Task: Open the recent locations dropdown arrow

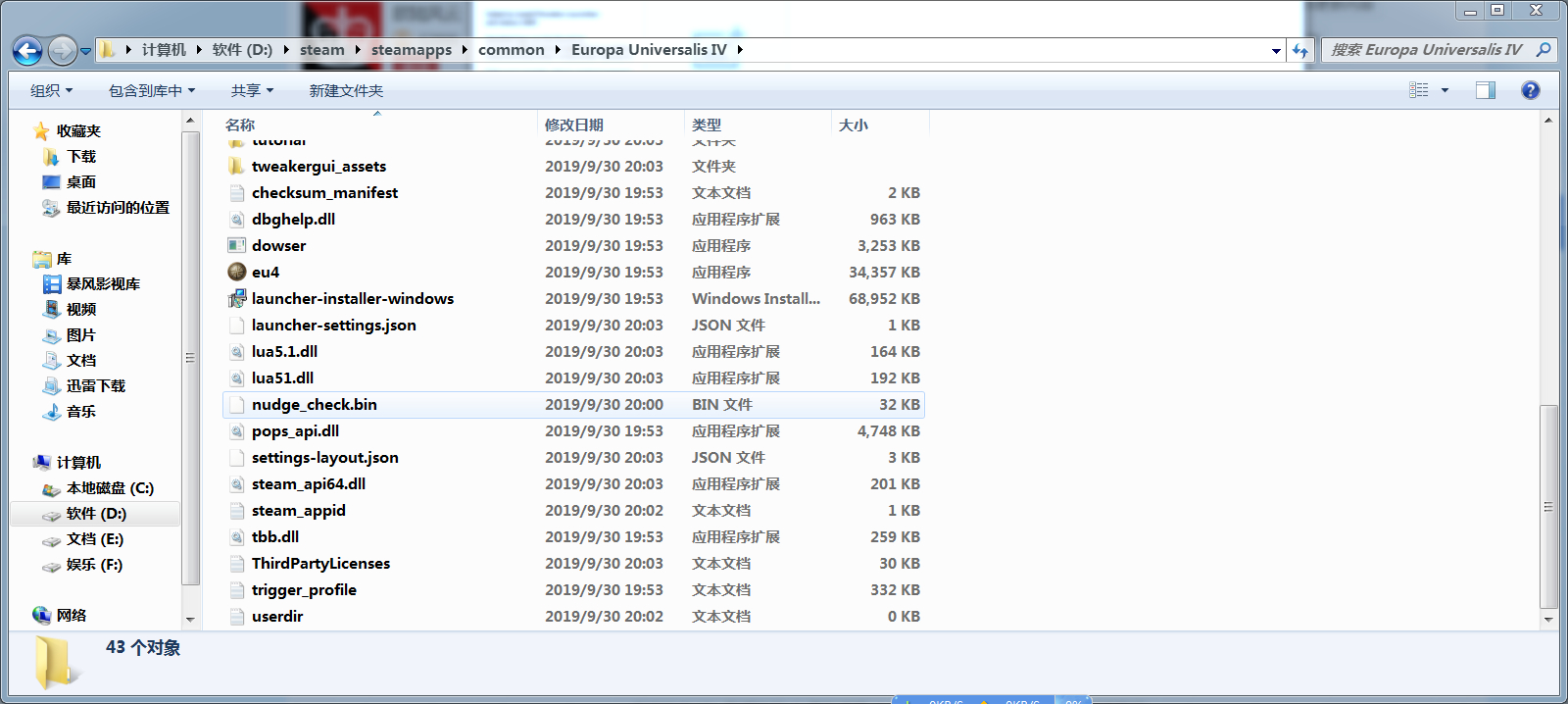Action: 86,51
